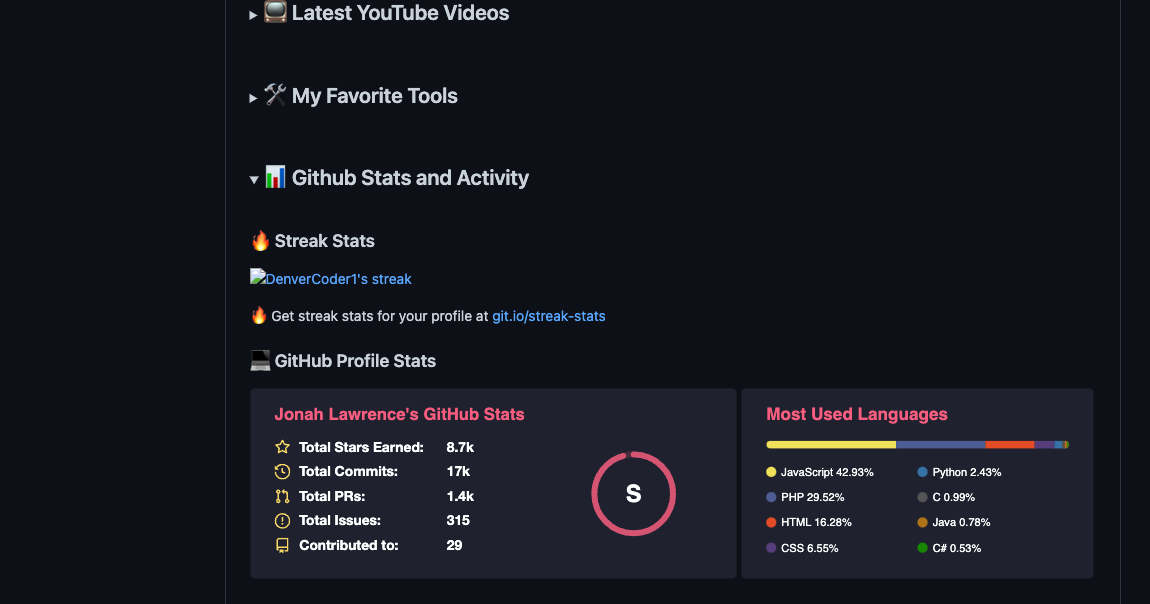Select the pull request icon next to Total PRs
Image resolution: width=1150 pixels, height=604 pixels.
click(281, 496)
